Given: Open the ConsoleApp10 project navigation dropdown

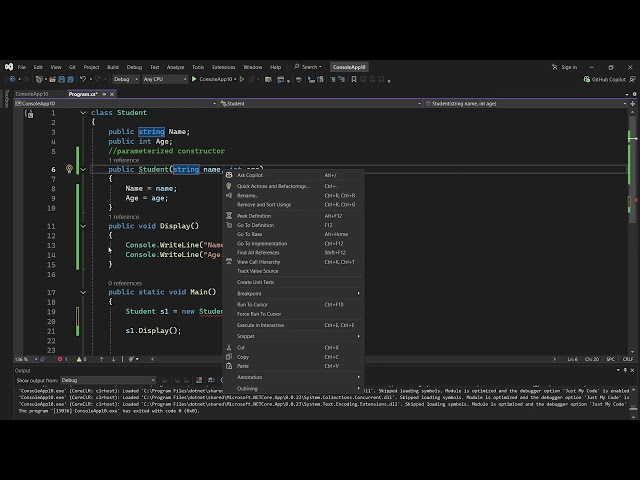Looking at the screenshot, I should point(116,104).
